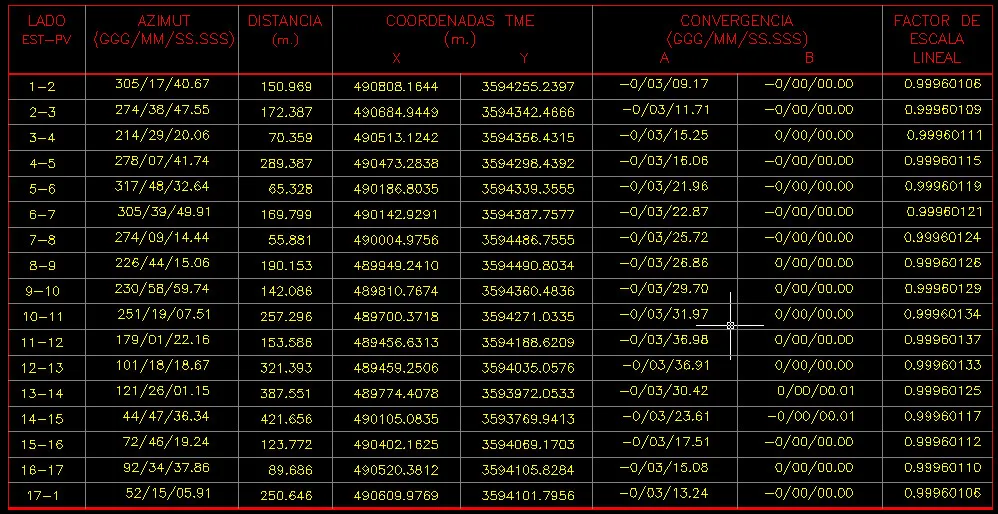Select X coordinate 490808.1644
Viewport: 998px width, 514px height.
click(x=396, y=87)
